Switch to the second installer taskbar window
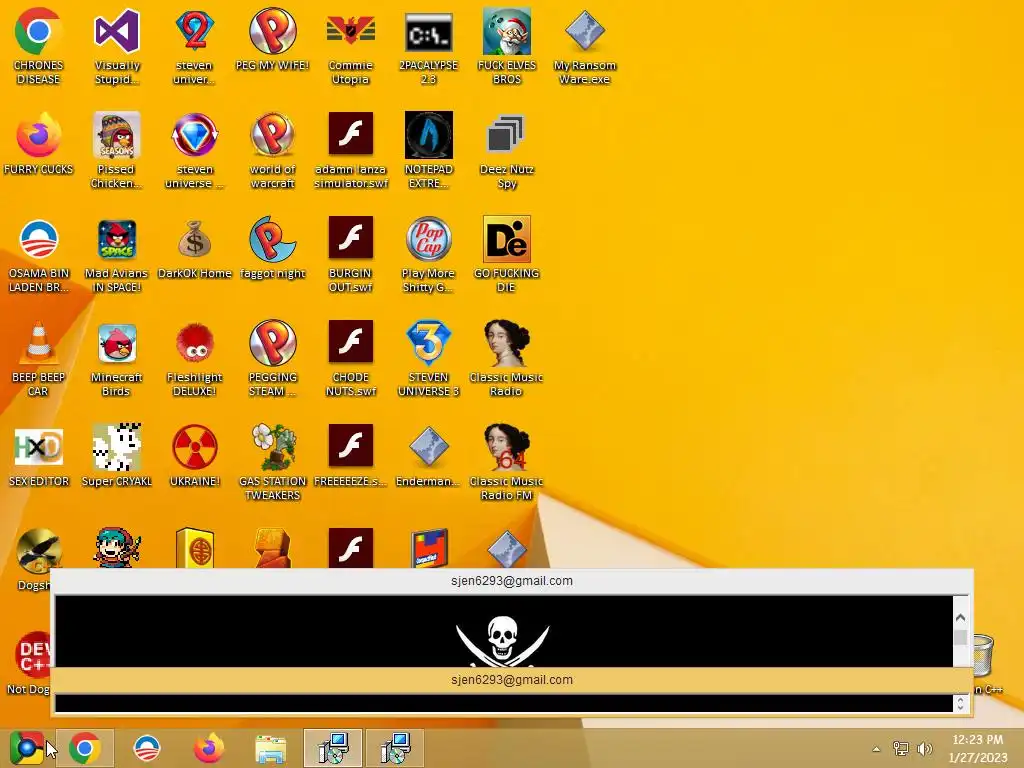The width and height of the screenshot is (1024, 768). (394, 748)
